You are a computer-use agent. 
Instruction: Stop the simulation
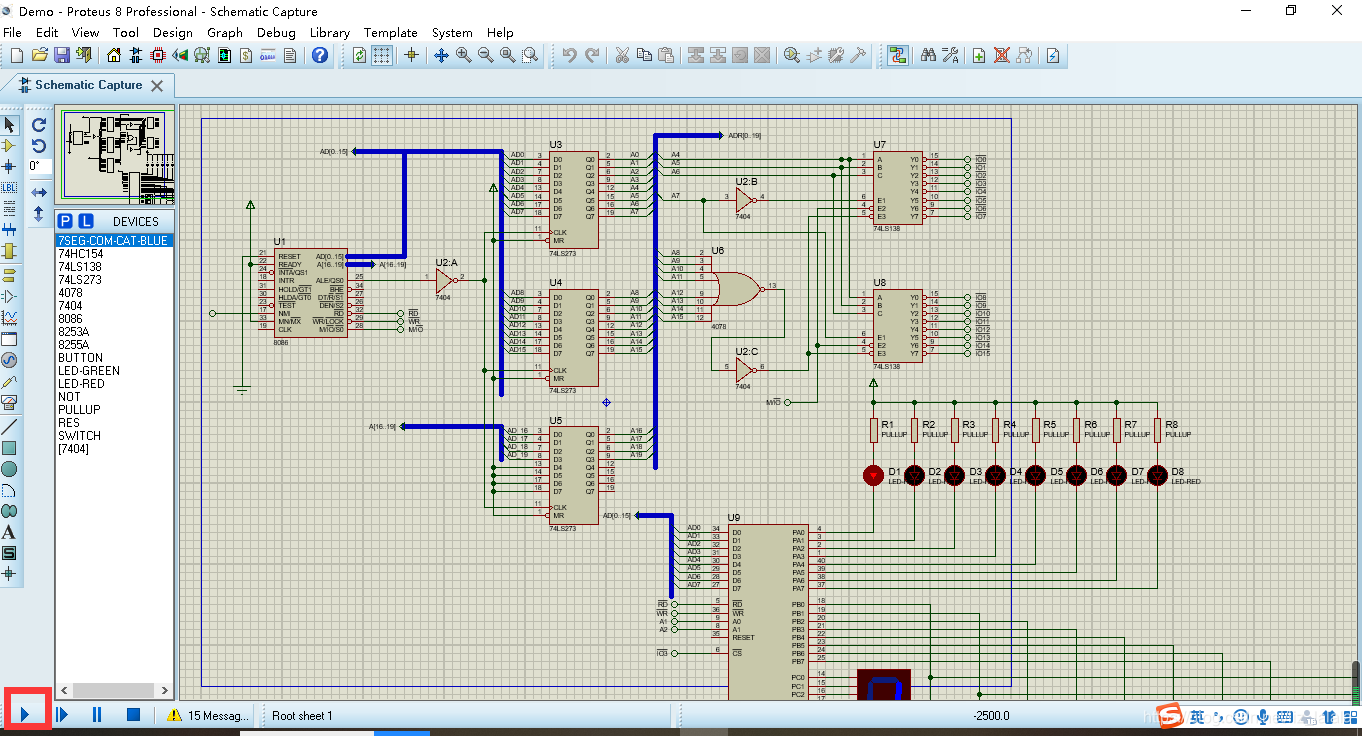133,714
